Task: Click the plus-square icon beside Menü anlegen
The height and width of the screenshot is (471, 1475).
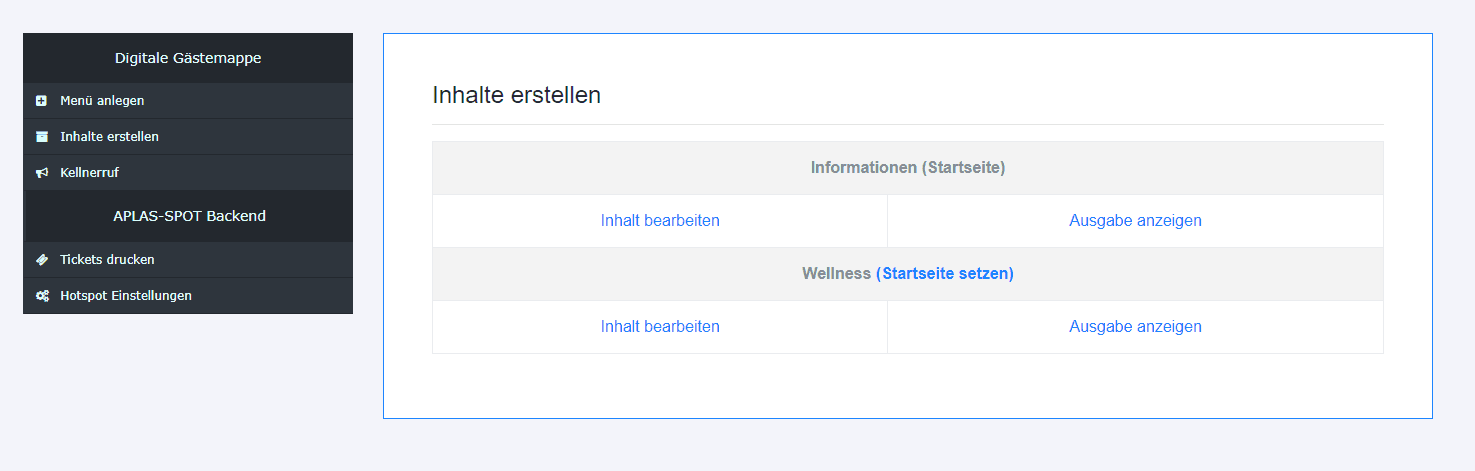Action: (x=41, y=101)
